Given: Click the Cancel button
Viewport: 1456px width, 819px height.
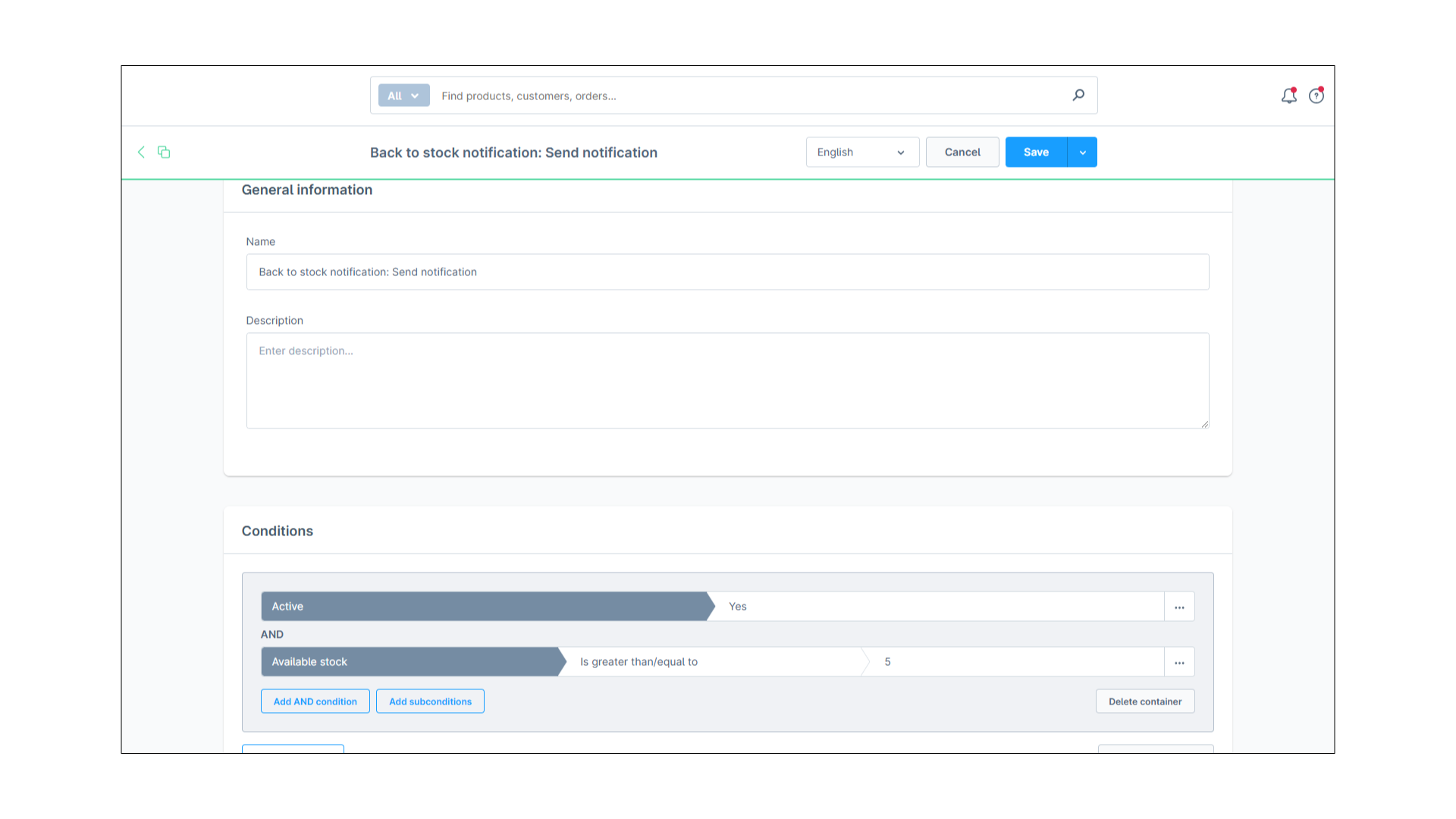Looking at the screenshot, I should pos(962,152).
